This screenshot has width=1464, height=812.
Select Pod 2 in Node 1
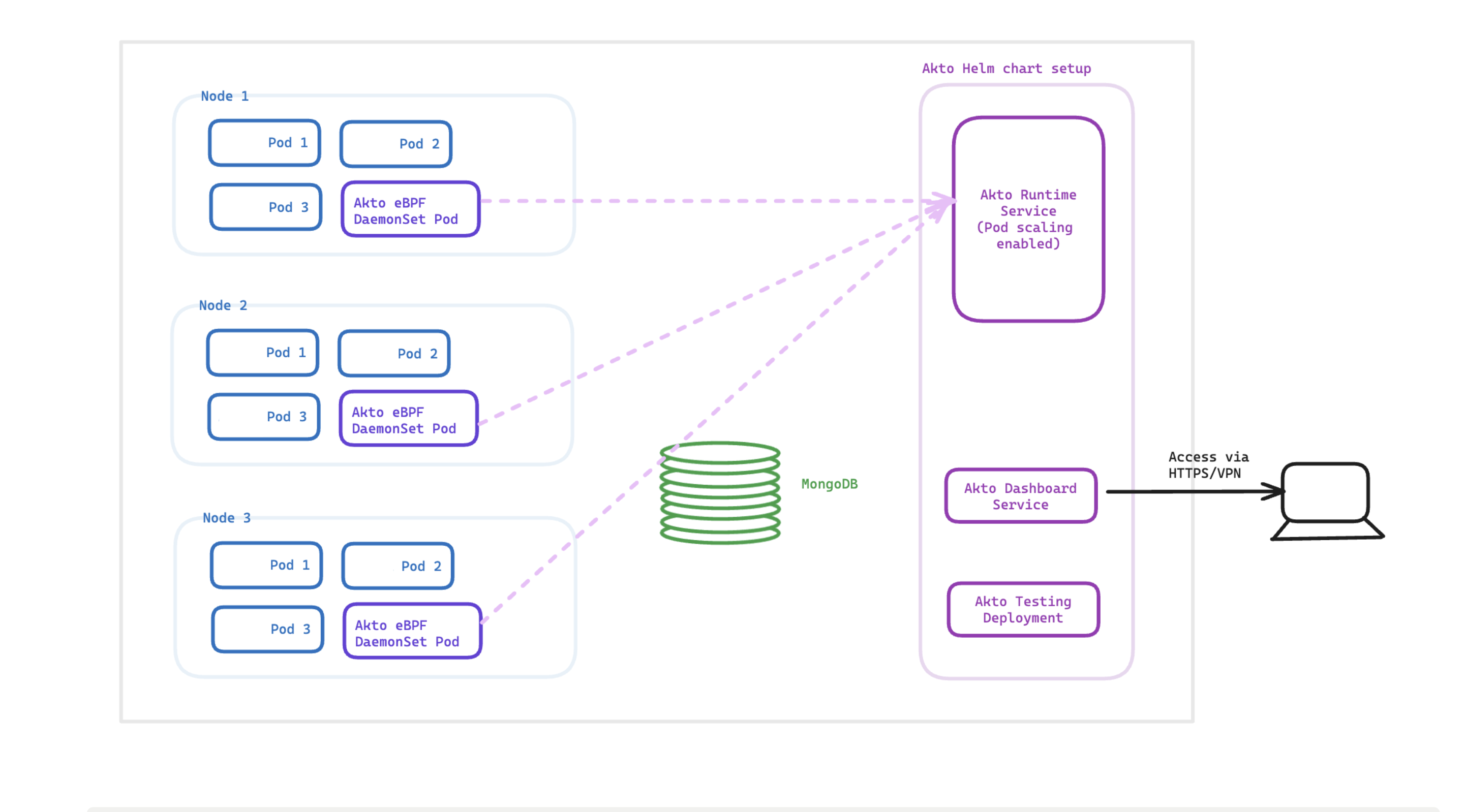[395, 144]
